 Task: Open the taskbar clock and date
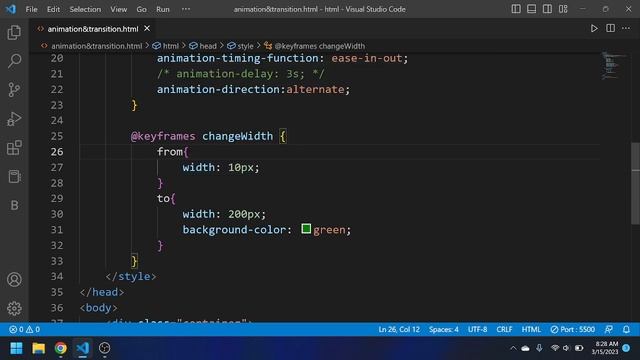tap(606, 348)
